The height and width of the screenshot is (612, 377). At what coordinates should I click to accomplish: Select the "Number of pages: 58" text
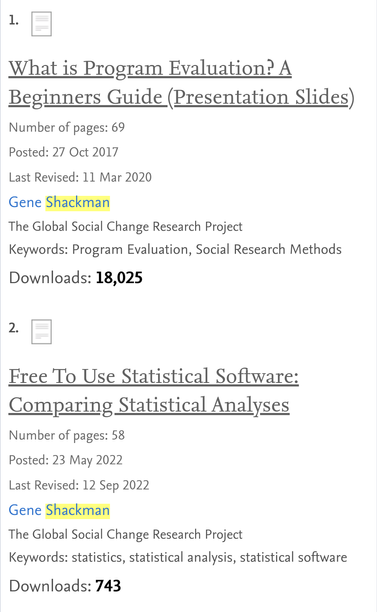[x=67, y=435]
